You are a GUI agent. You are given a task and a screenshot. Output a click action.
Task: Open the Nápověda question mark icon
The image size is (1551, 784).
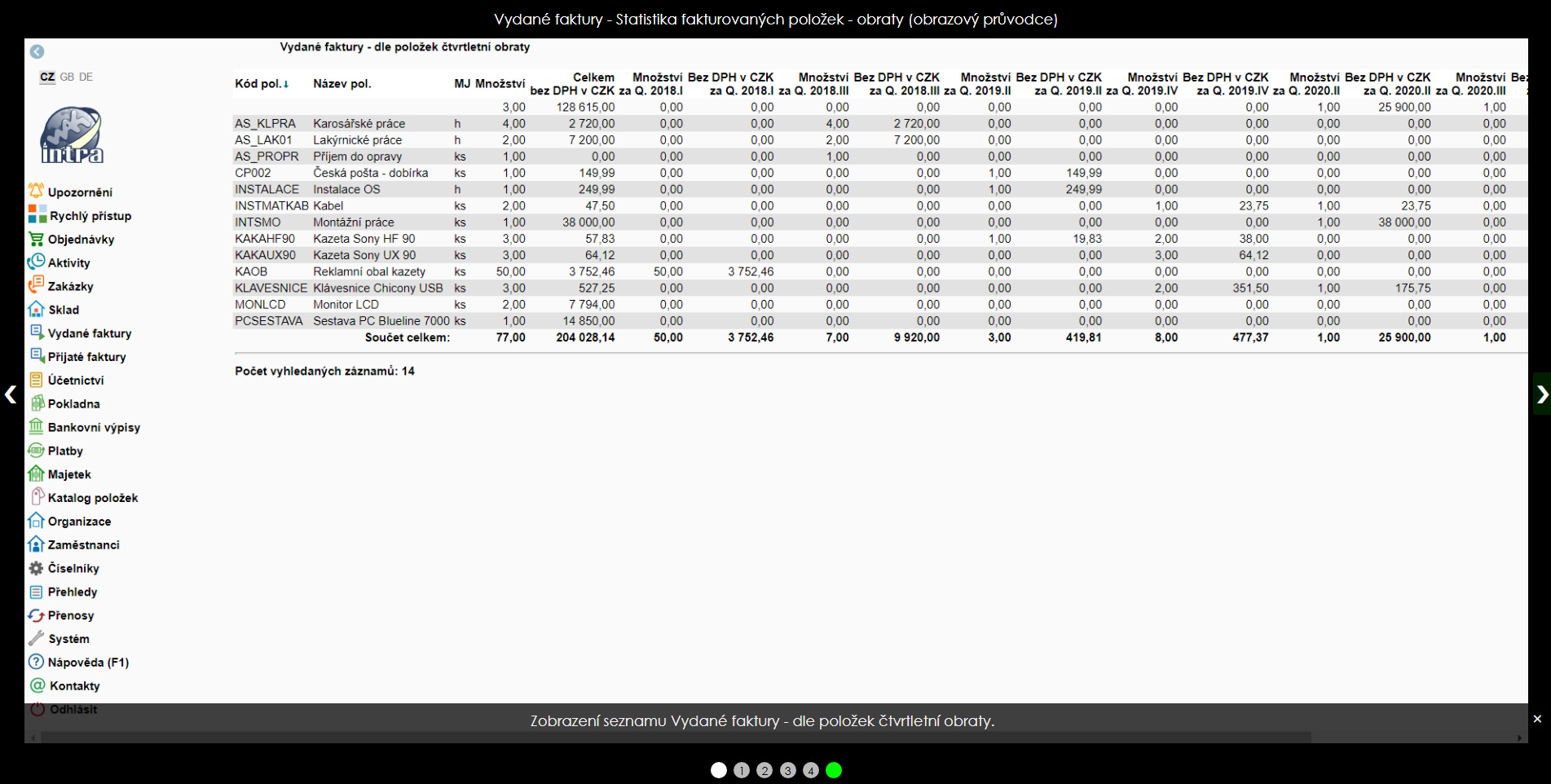[36, 662]
